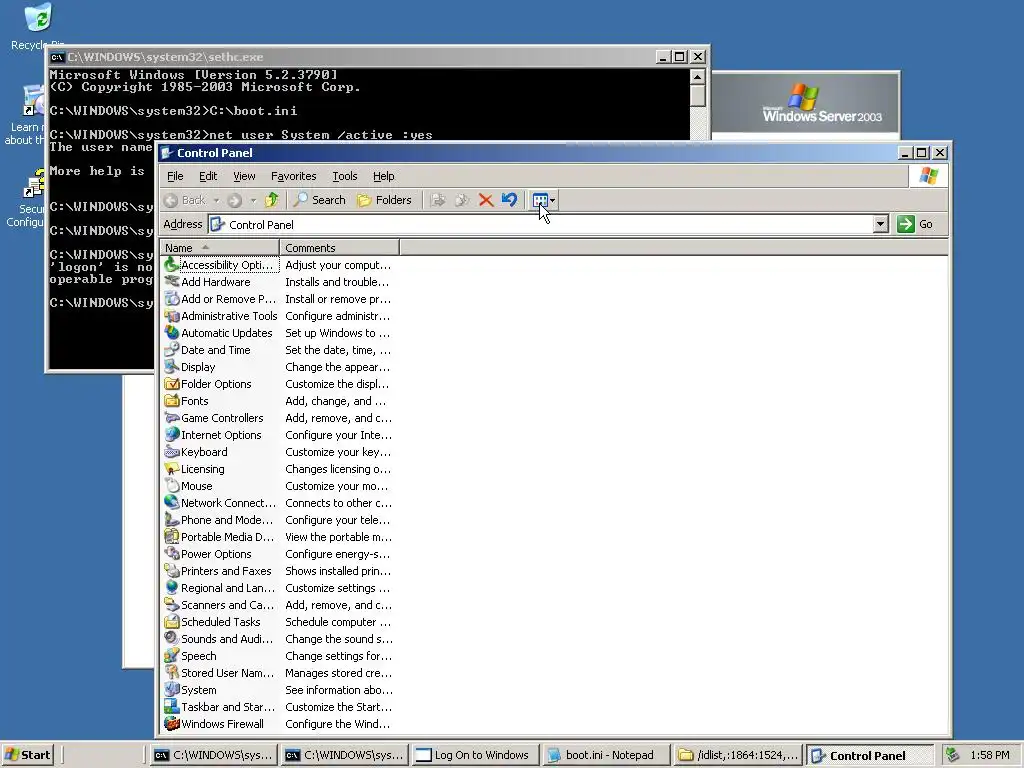The height and width of the screenshot is (768, 1024).
Task: Open the Help menu
Action: [x=383, y=176]
